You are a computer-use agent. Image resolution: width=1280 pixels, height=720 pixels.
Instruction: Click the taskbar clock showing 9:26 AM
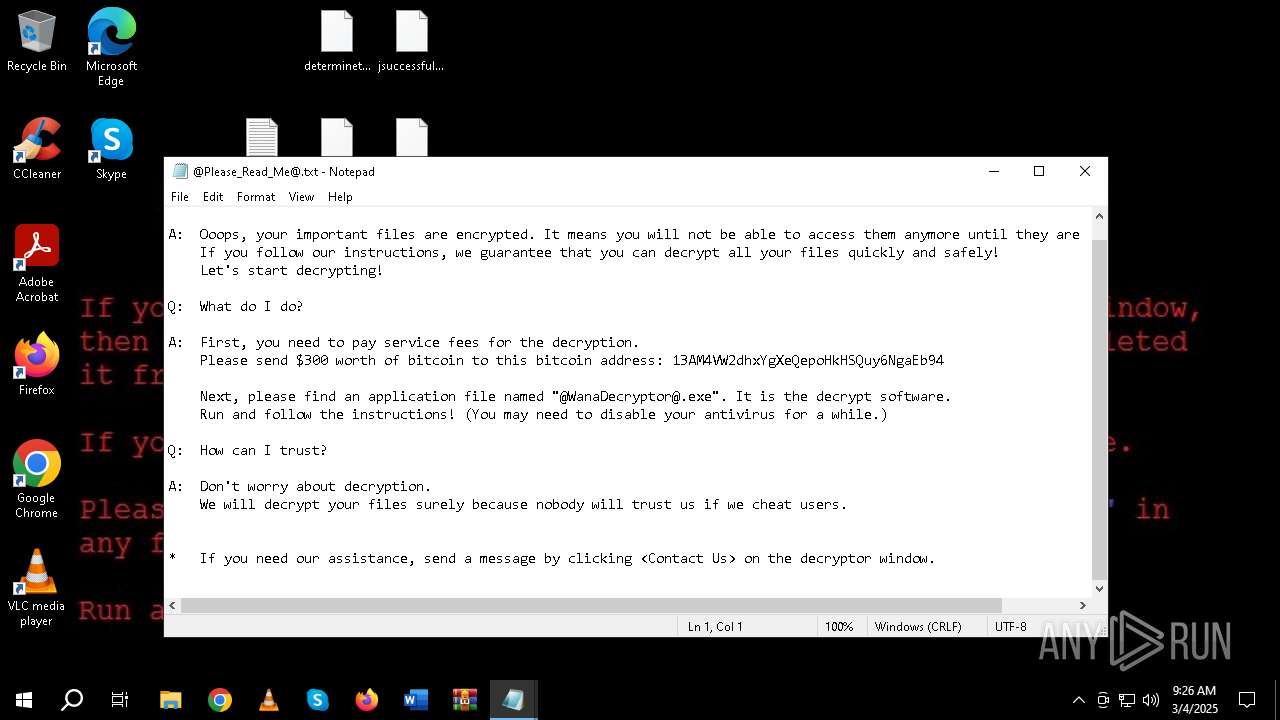tap(1195, 700)
